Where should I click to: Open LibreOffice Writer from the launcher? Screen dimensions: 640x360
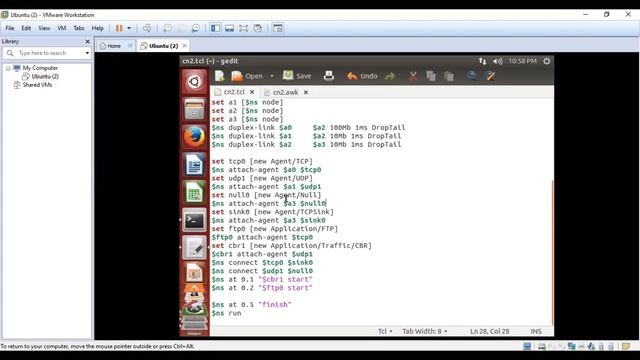click(194, 165)
